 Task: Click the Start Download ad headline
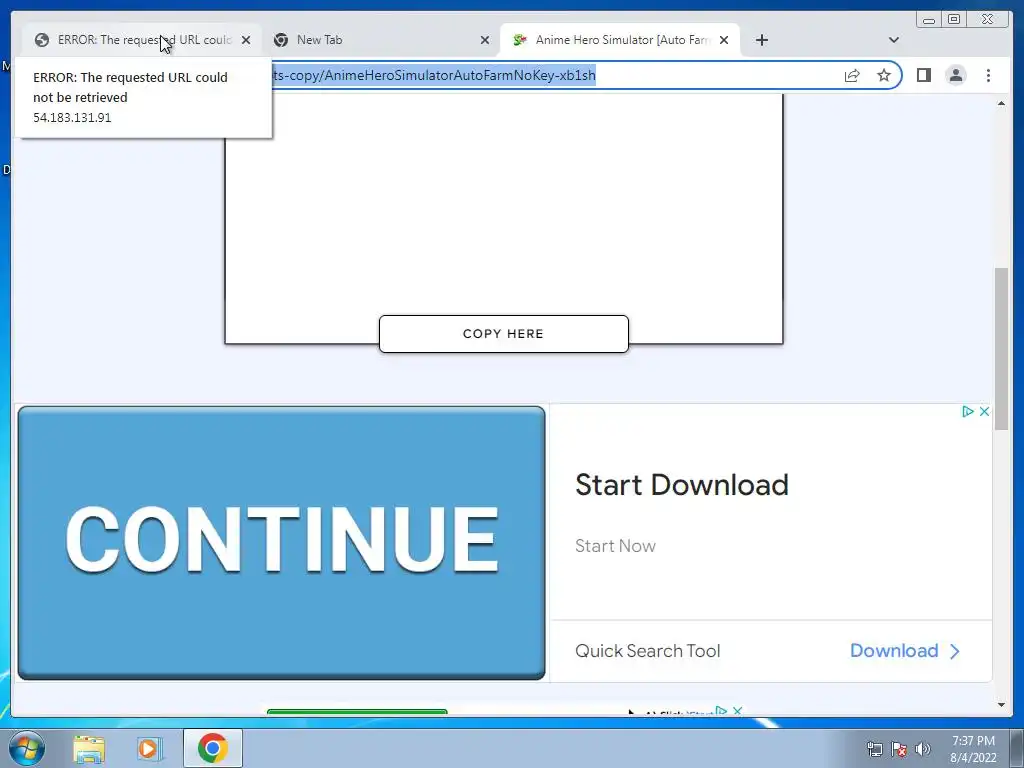click(x=682, y=485)
